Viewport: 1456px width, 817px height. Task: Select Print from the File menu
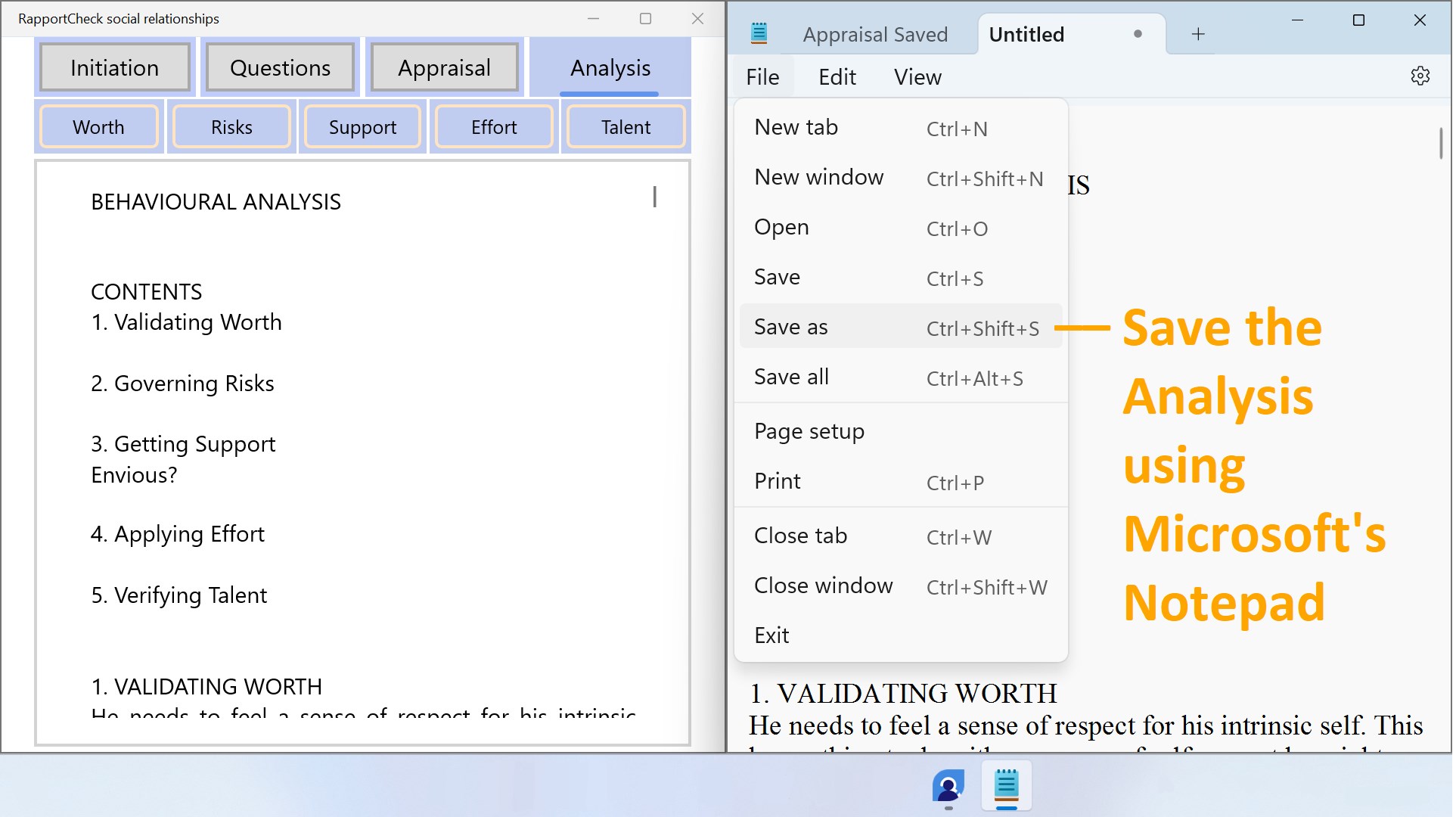click(777, 481)
